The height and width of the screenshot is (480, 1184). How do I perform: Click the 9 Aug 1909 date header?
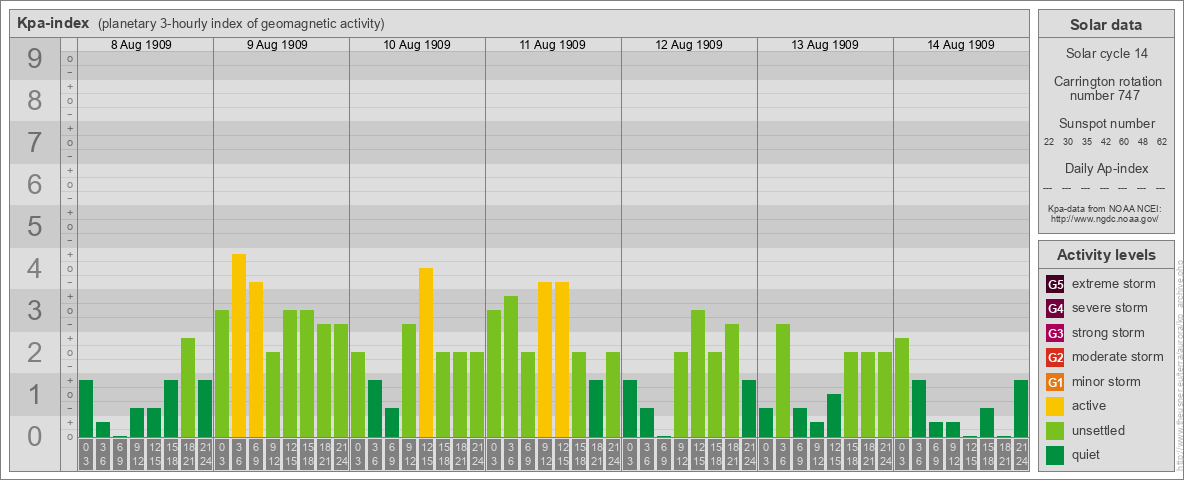point(277,45)
